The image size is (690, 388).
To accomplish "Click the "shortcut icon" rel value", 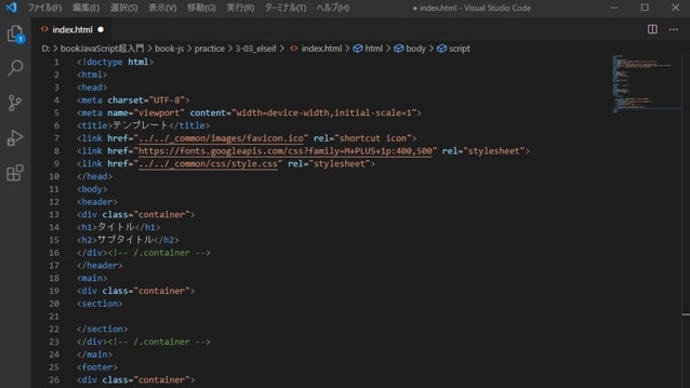I will click(373, 138).
